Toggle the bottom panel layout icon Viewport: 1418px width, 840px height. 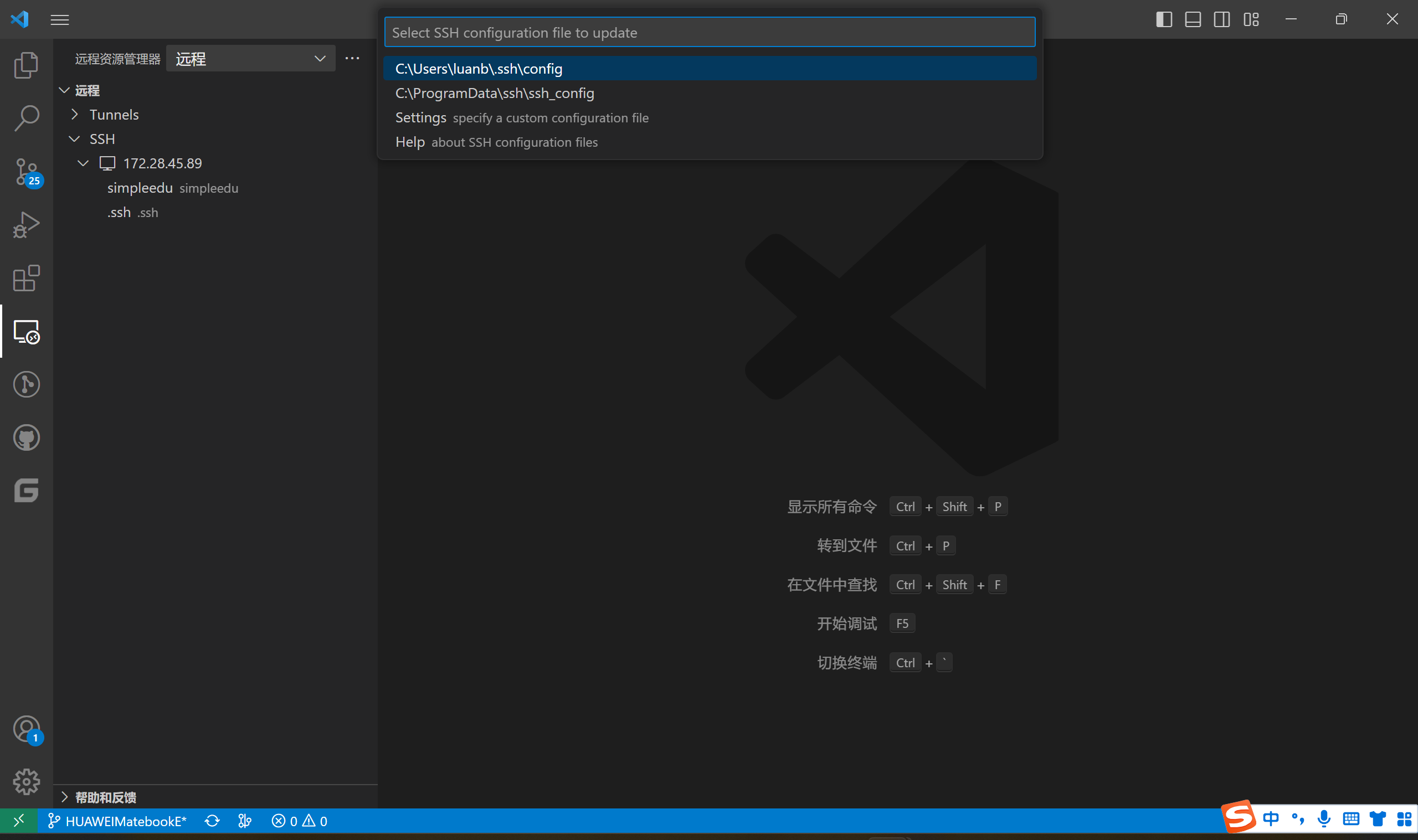tap(1193, 19)
